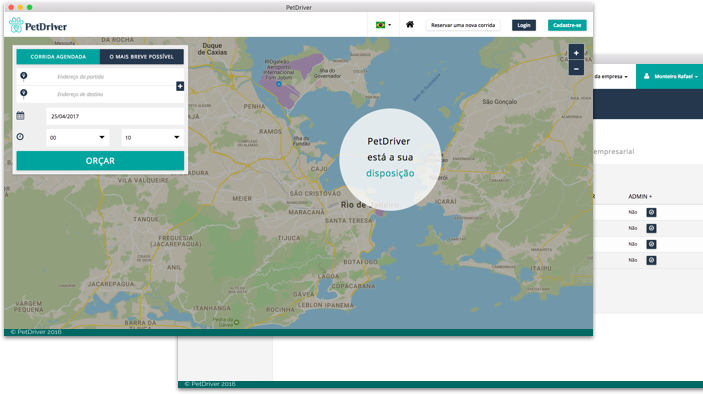Click the date field 25/04/2017
703x394 pixels.
tap(115, 116)
